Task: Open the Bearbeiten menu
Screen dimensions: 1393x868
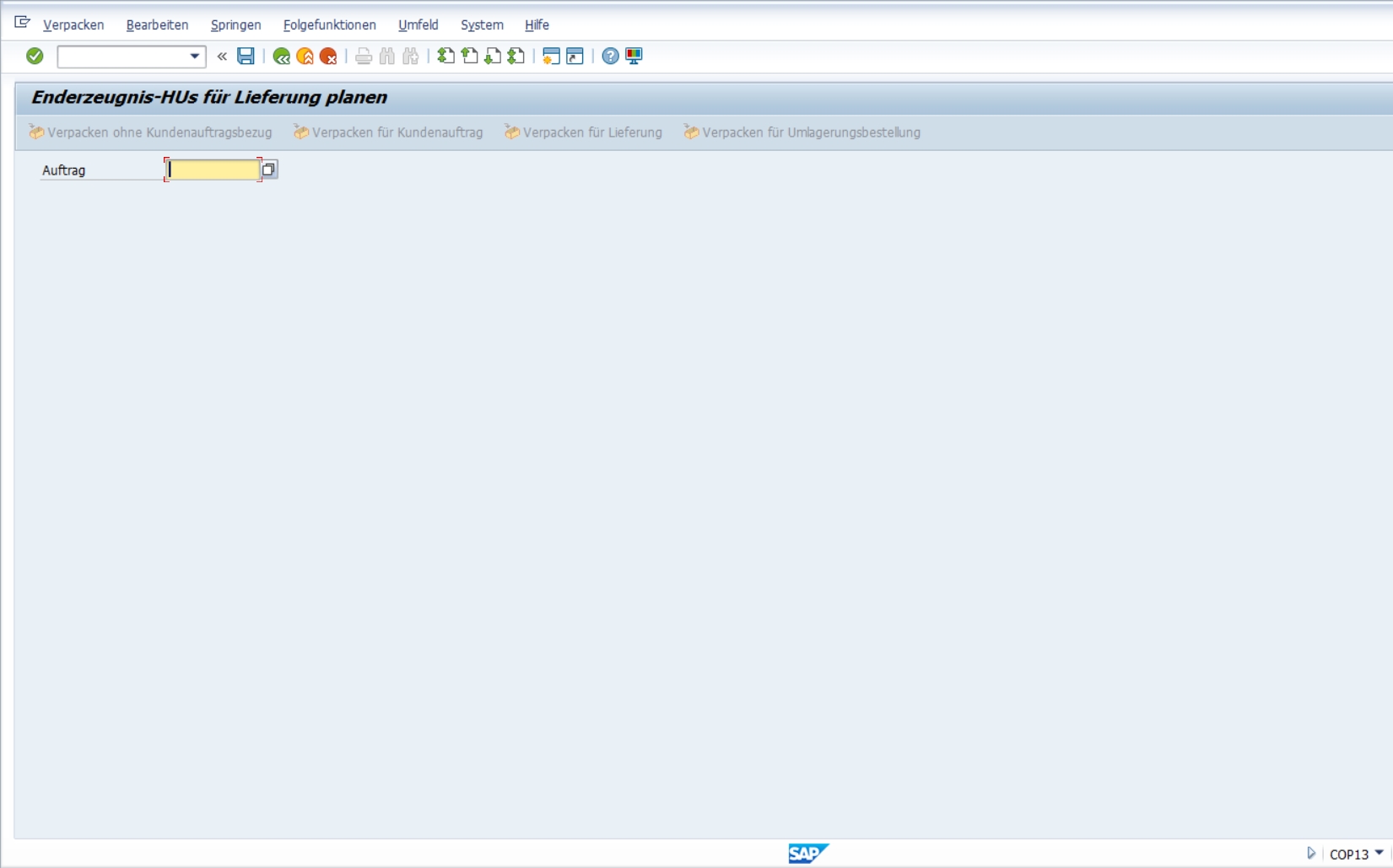Action: point(158,25)
